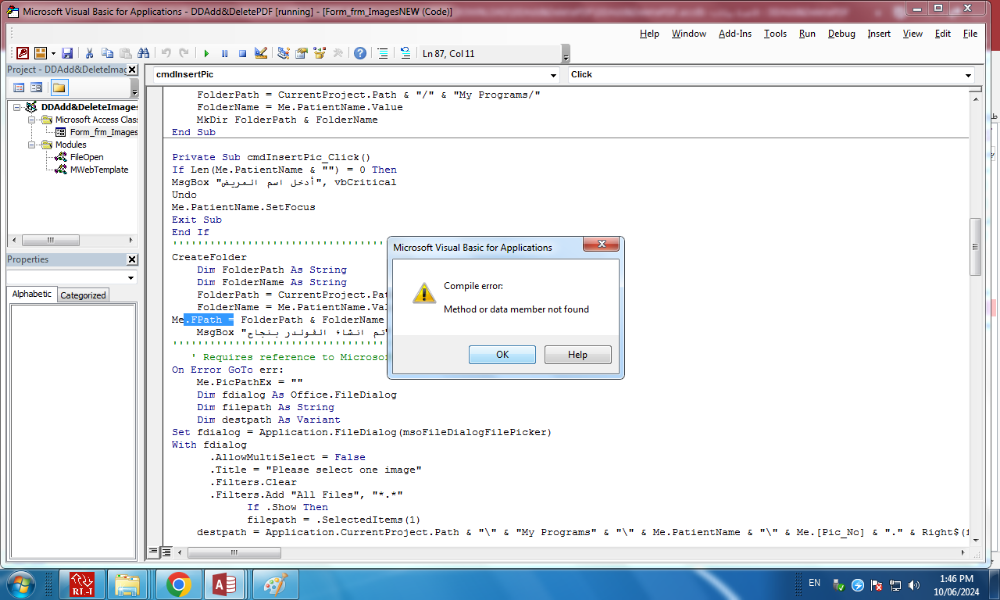Viewport: 1000px width, 600px height.
Task: Open the Tools menu
Action: (776, 34)
